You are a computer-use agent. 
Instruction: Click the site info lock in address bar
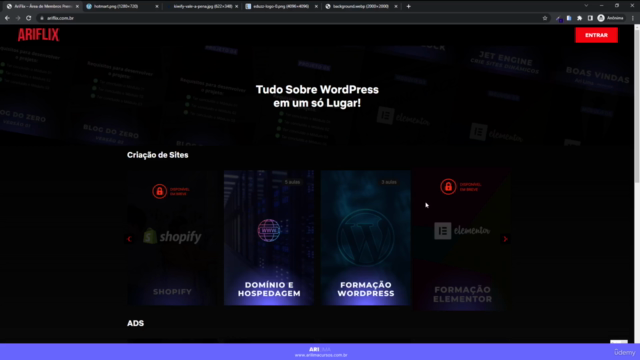(42, 18)
